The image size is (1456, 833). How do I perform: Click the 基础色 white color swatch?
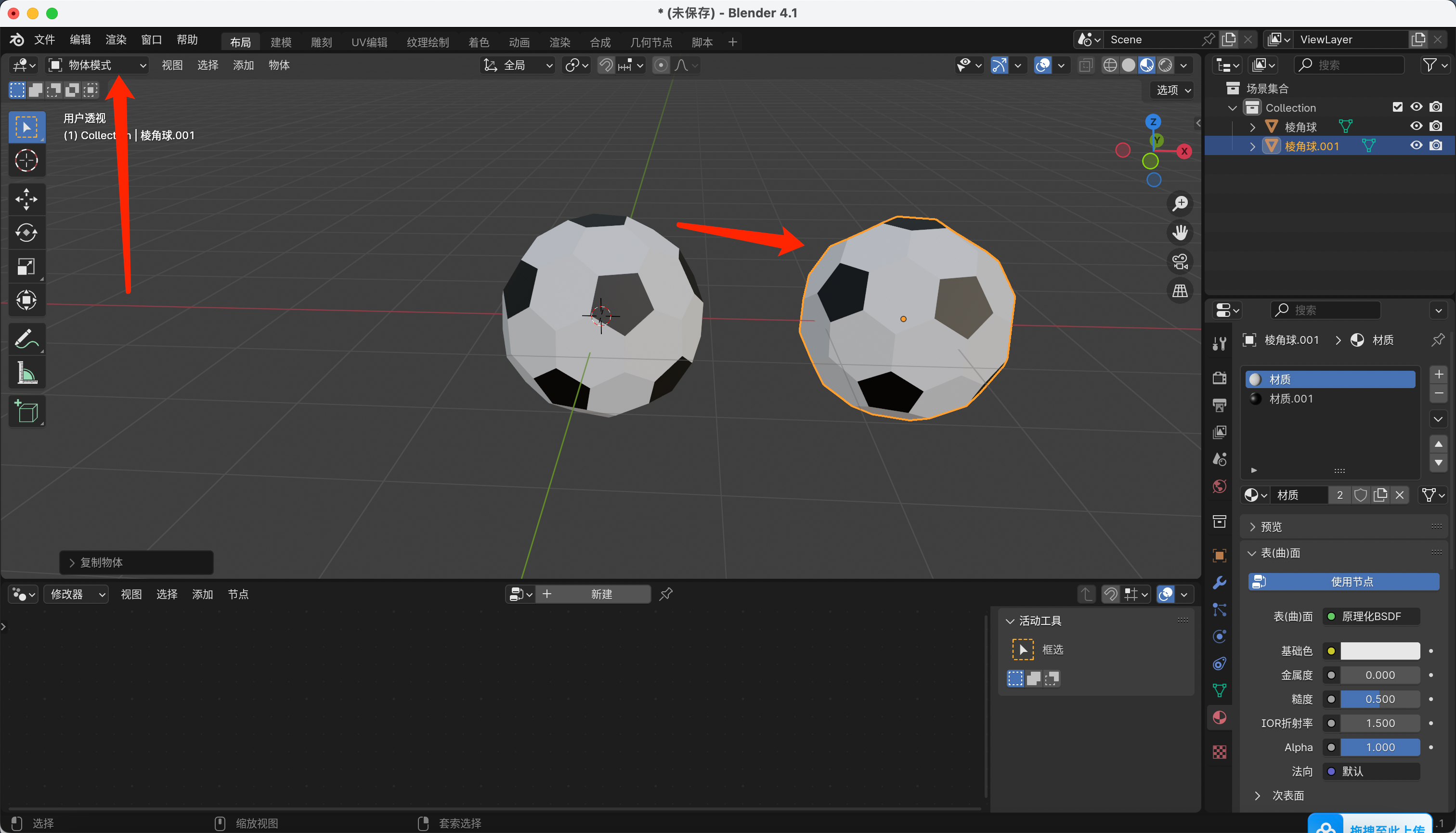[1379, 651]
